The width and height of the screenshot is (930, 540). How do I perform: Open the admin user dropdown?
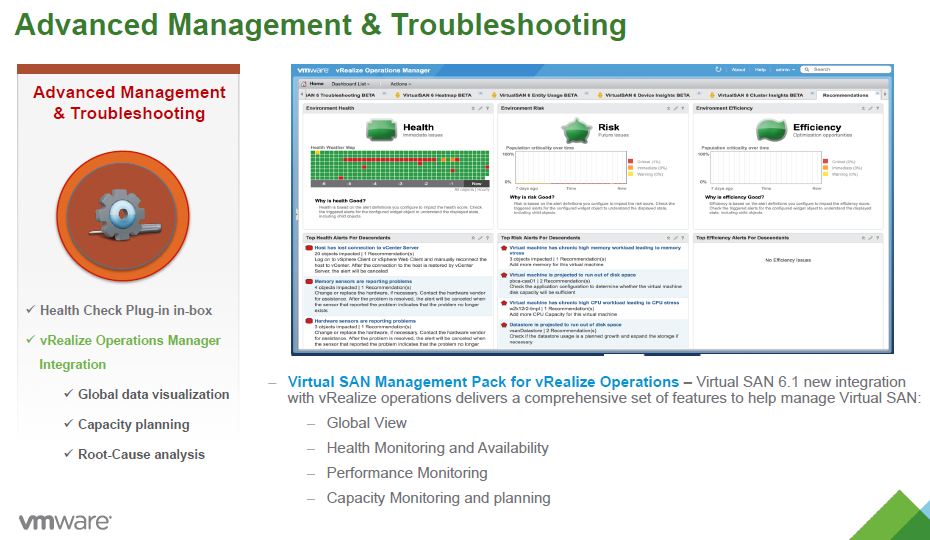[x=787, y=70]
